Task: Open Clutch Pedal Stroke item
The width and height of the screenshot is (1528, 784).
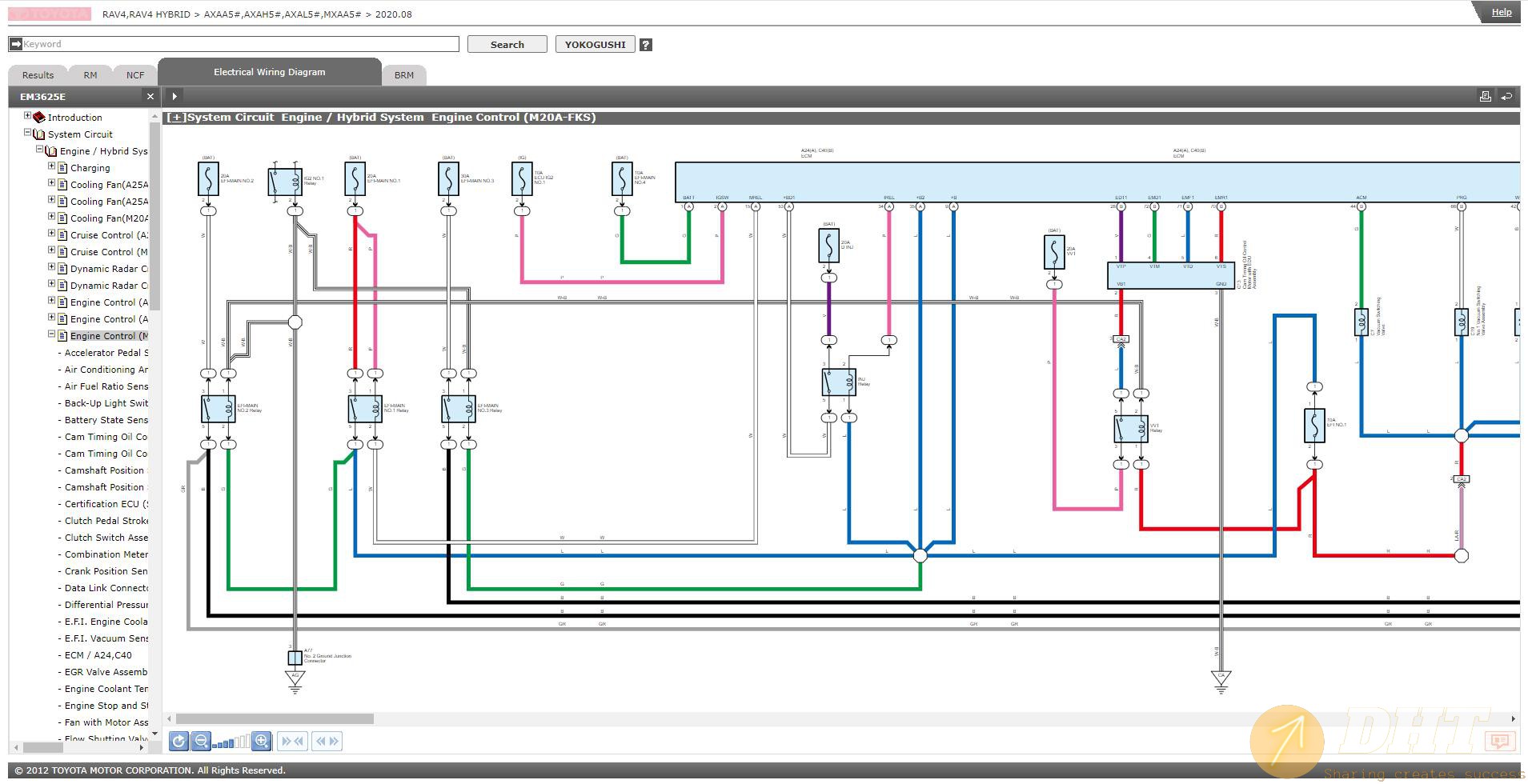Action: pos(106,521)
